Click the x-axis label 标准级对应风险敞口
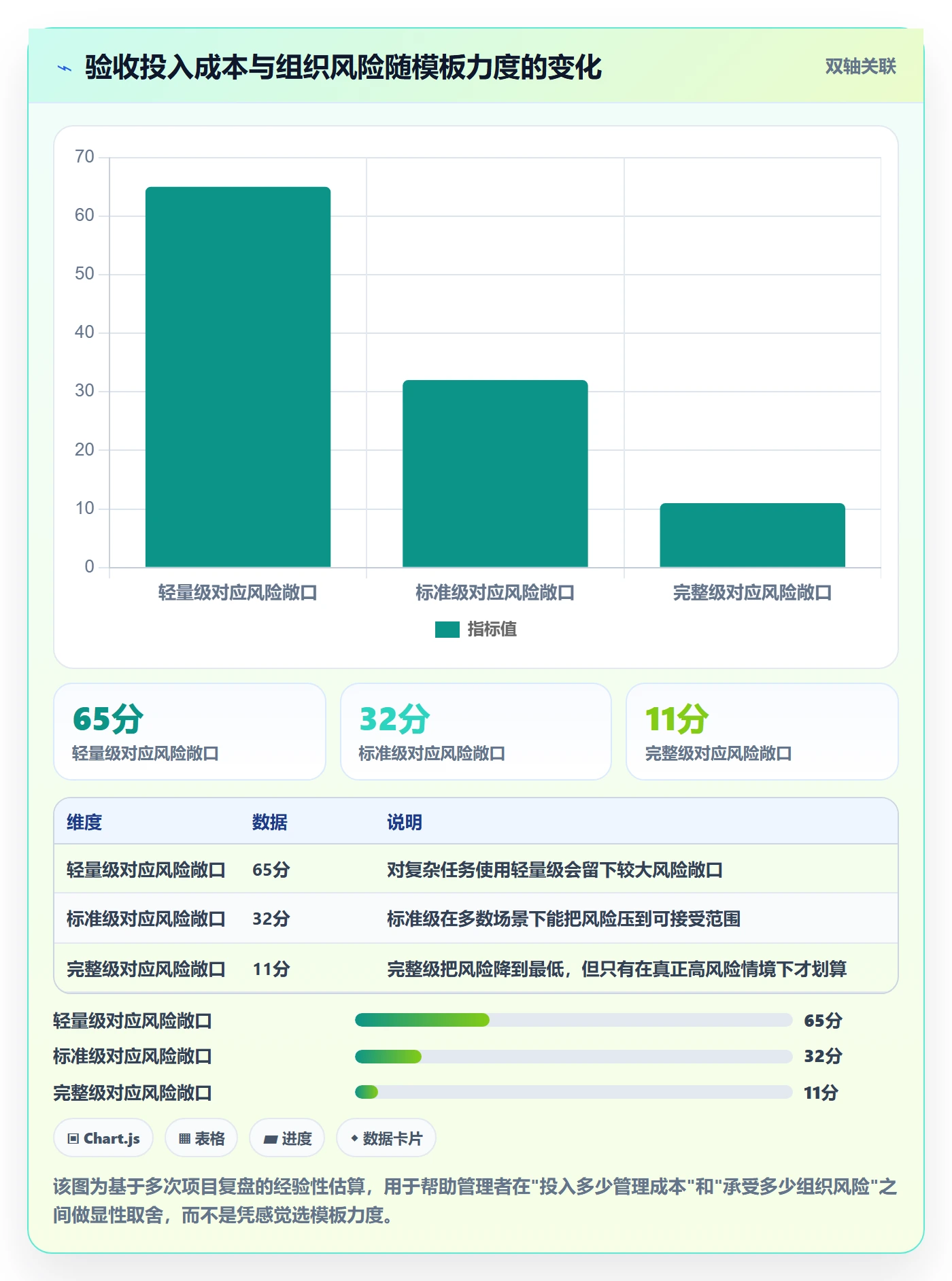This screenshot has height=1281, width=952. pos(495,593)
